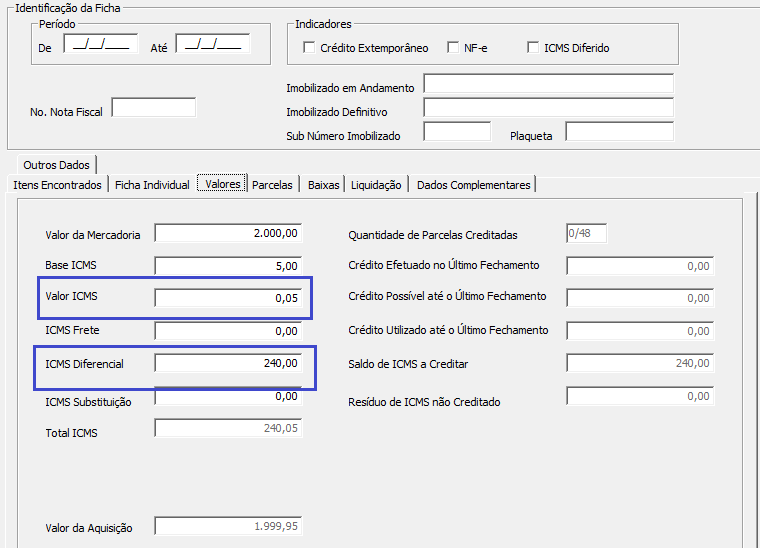
Task: Click the Imobilizado em Andamento field
Action: click(x=548, y=84)
